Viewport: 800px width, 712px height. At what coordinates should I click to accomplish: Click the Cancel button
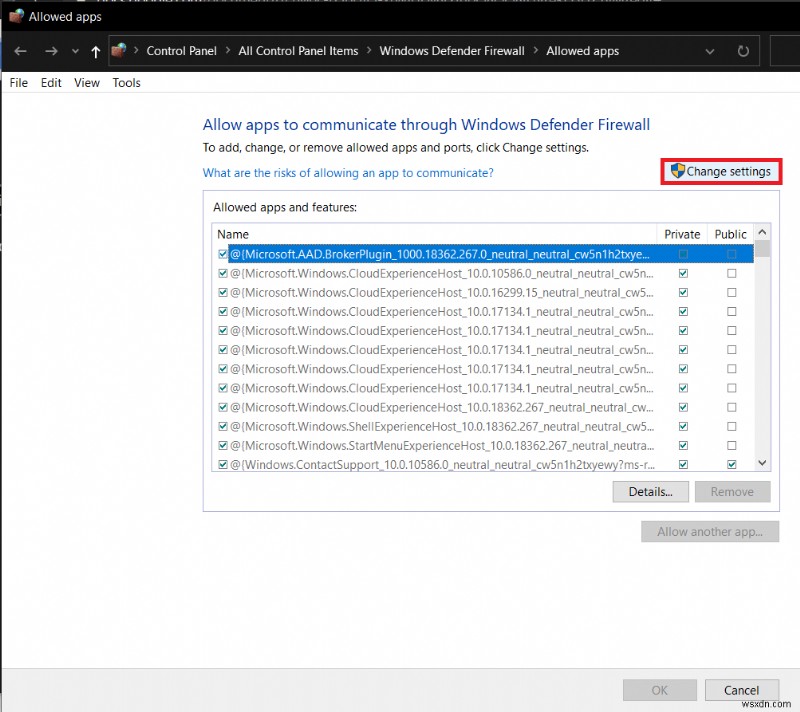click(x=741, y=690)
